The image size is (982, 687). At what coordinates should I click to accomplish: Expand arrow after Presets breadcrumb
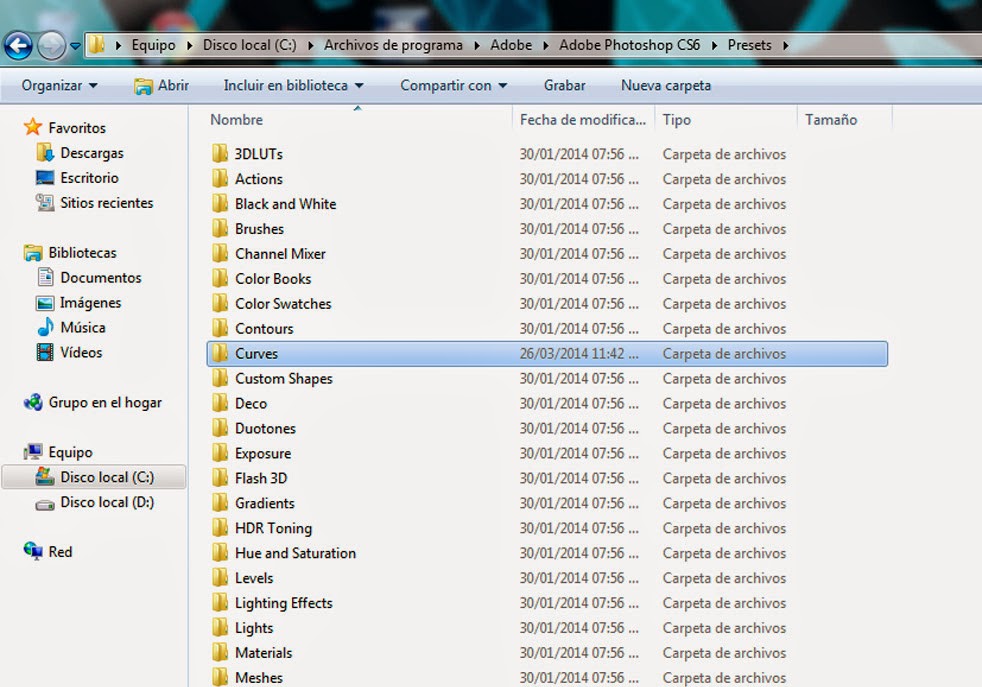point(785,45)
